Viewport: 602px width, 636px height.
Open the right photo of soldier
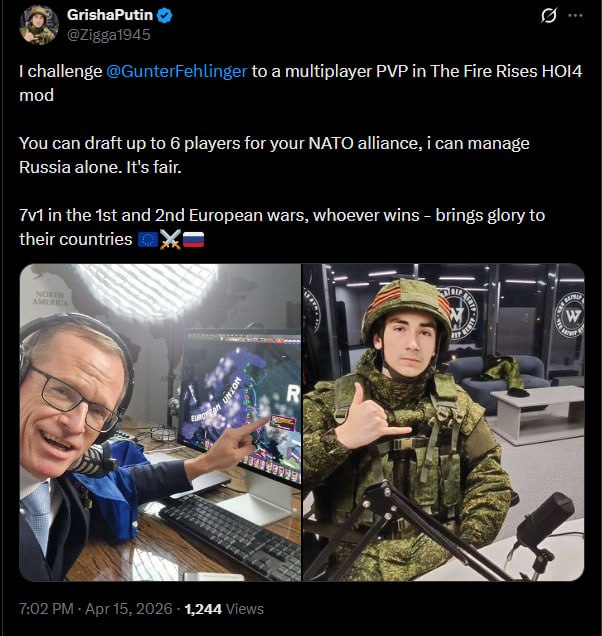(x=443, y=422)
